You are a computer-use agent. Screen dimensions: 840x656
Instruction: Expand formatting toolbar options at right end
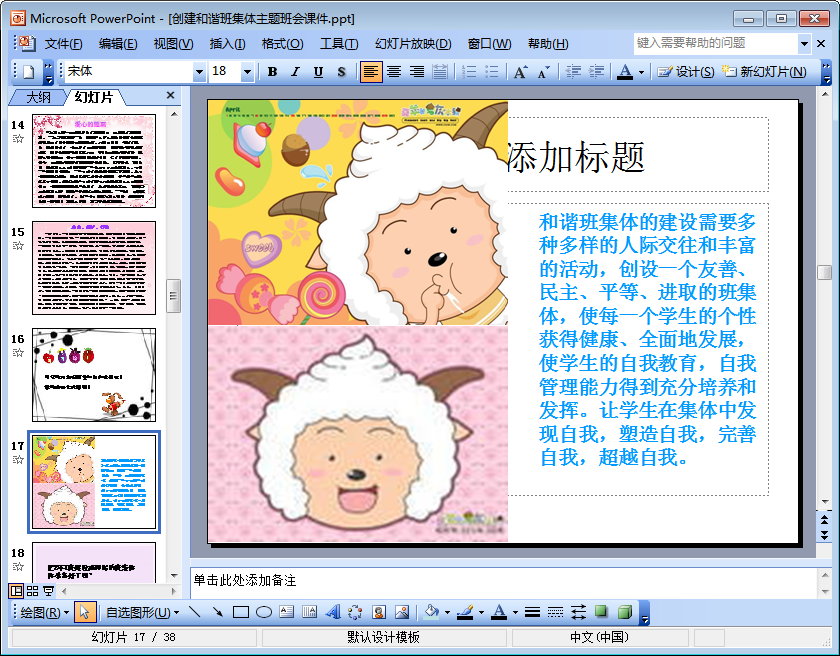(x=827, y=72)
